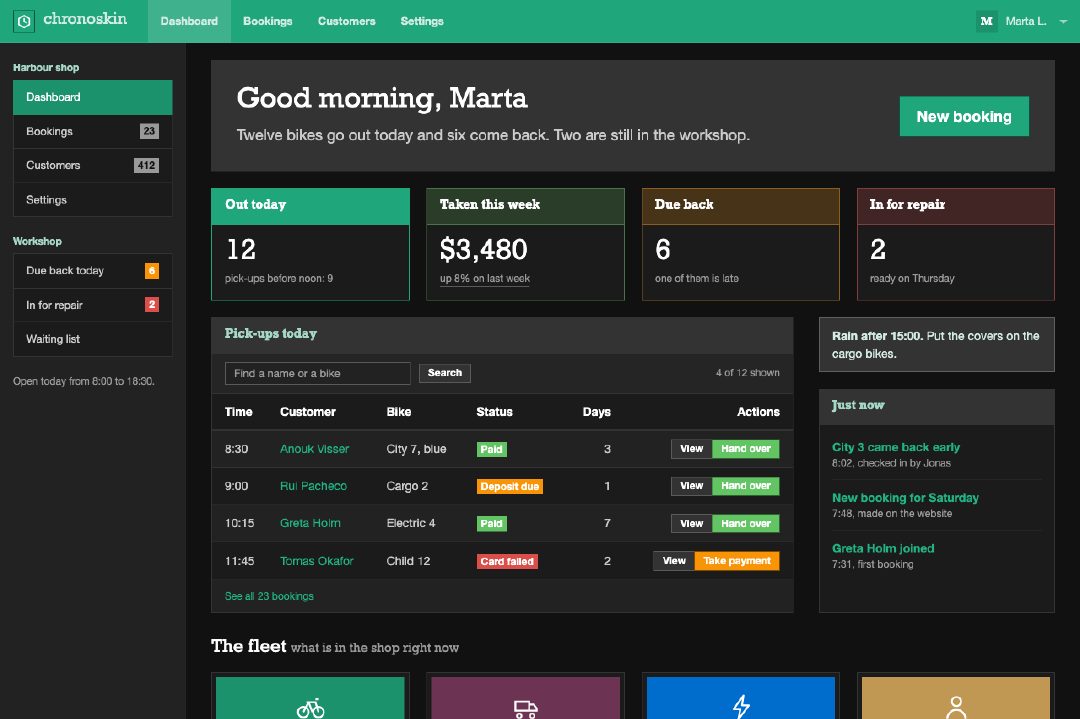The image size is (1080, 719).
Task: Select Settings in the sidebar
Action: click(x=92, y=200)
